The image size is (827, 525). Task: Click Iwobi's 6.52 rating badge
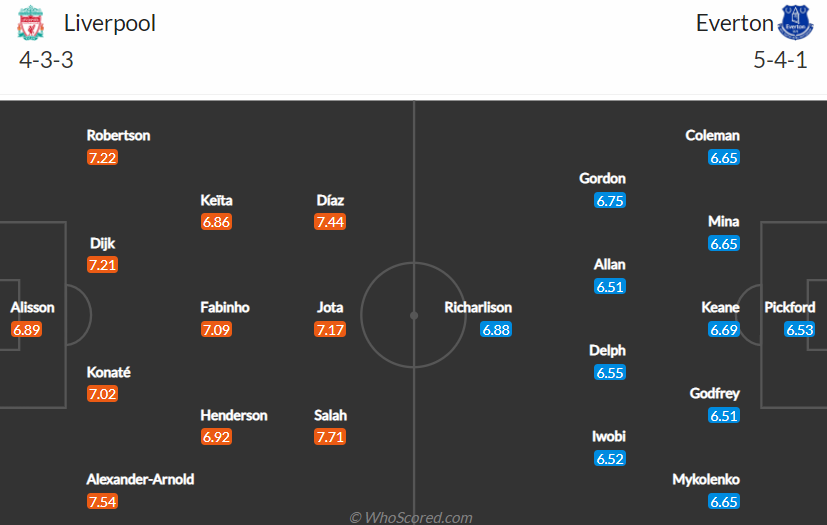(610, 459)
